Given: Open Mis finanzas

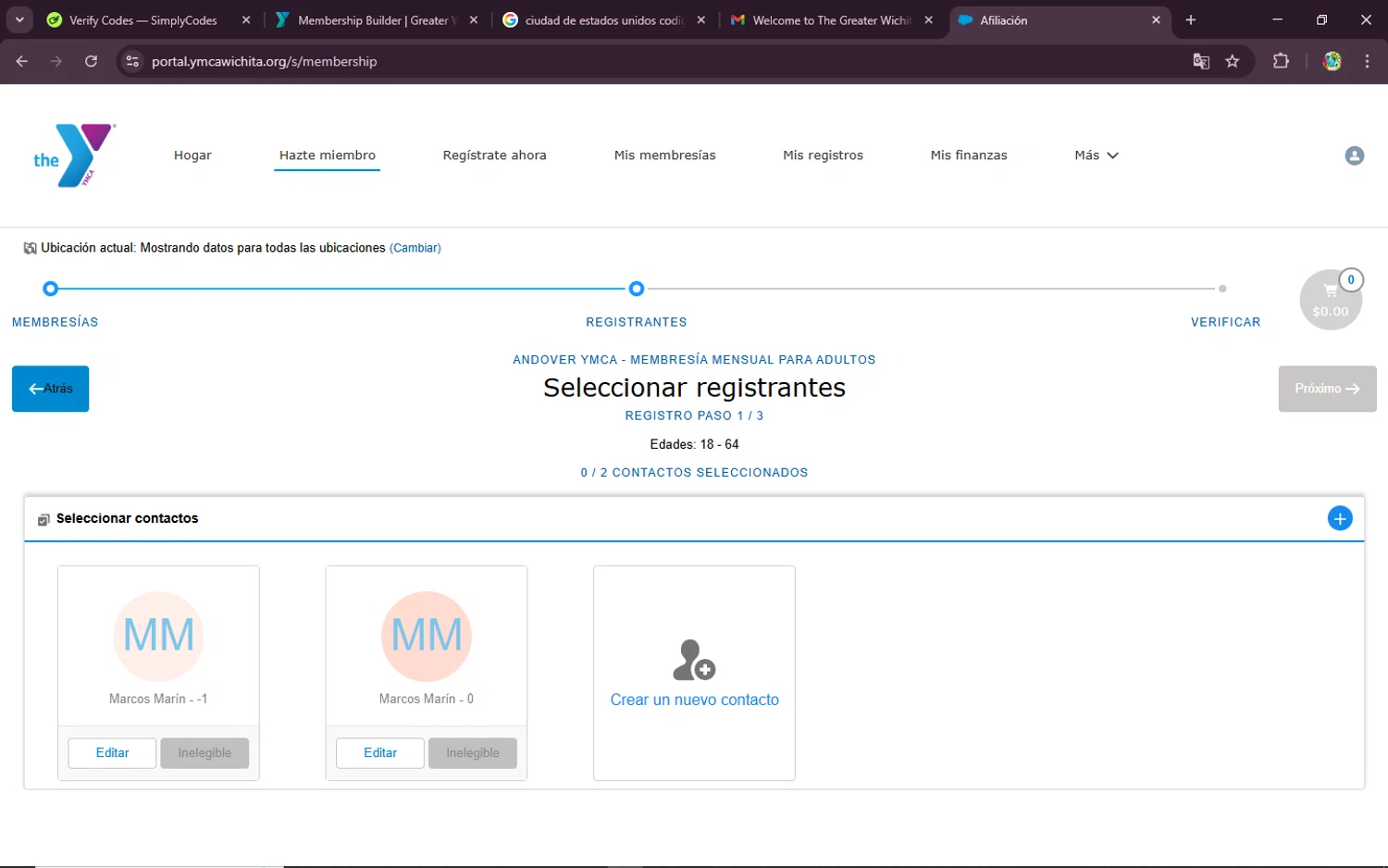Looking at the screenshot, I should pos(969,155).
